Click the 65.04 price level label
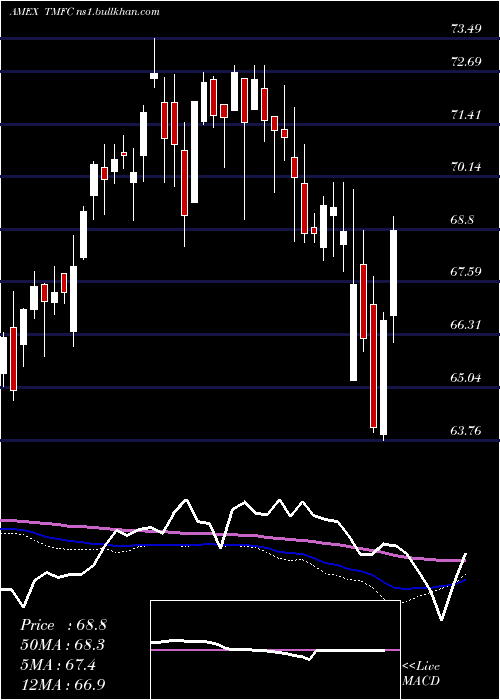The image size is (500, 700). tap(466, 378)
